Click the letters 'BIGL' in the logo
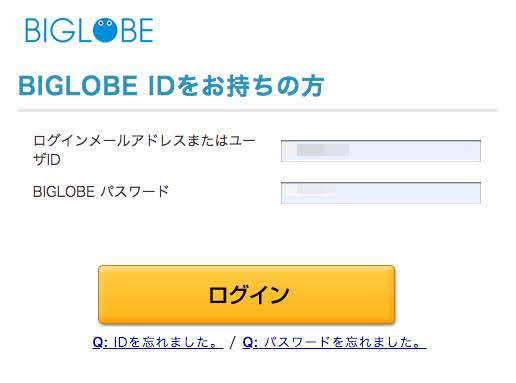 [58, 30]
